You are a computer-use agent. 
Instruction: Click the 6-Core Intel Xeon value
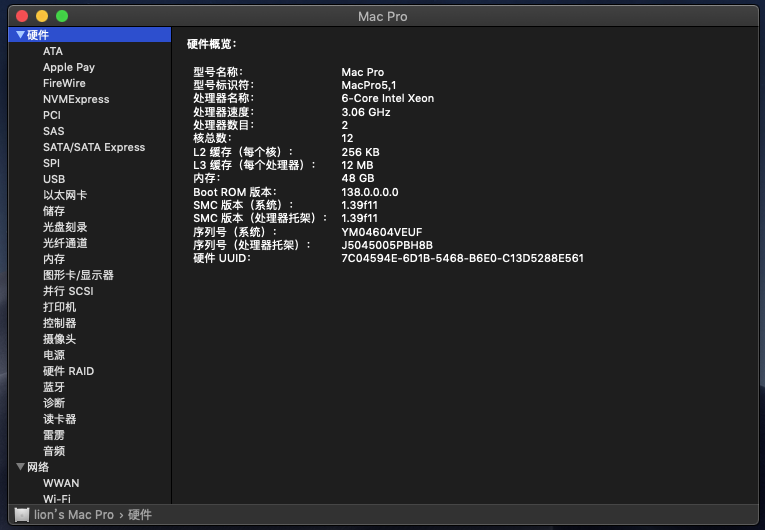[387, 99]
